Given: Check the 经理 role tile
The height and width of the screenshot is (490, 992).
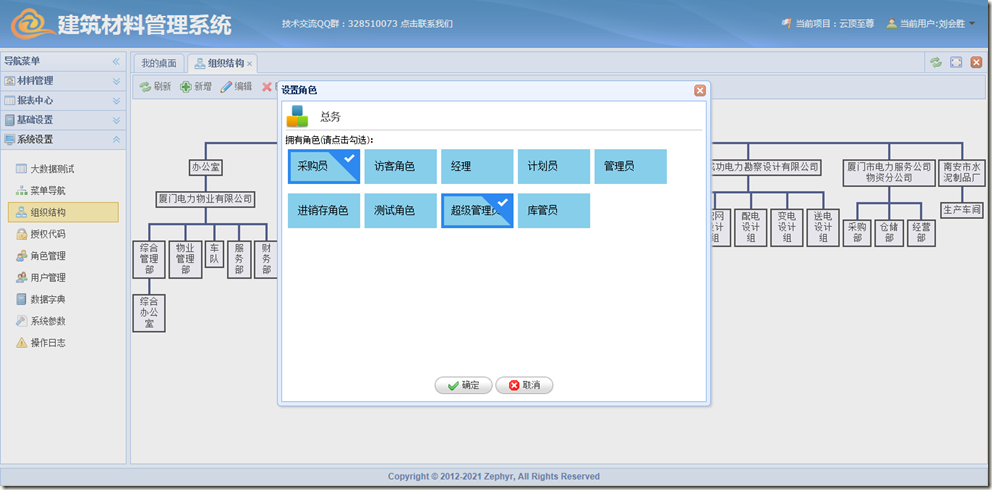Looking at the screenshot, I should pyautogui.click(x=477, y=166).
